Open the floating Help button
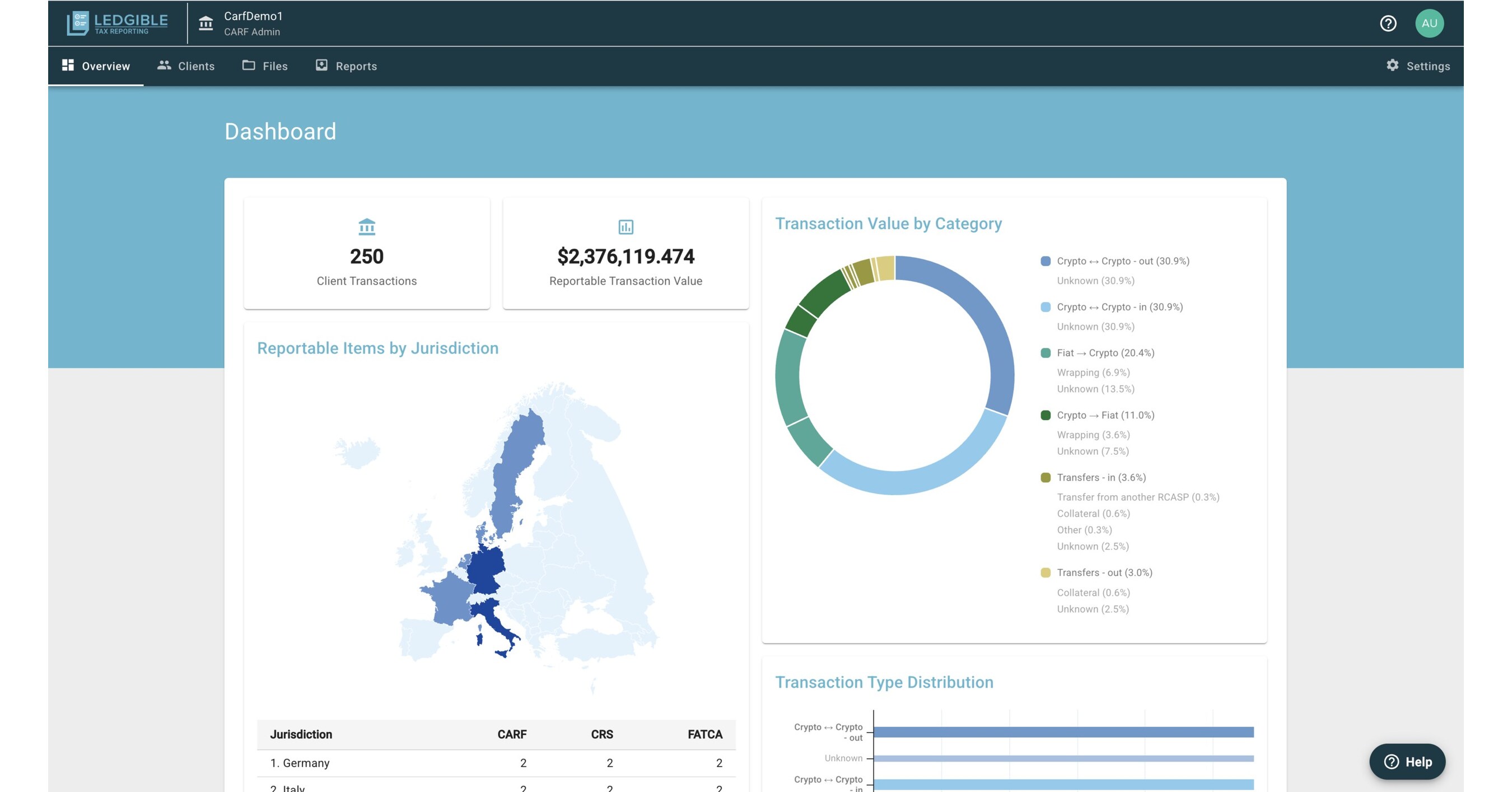 pos(1407,761)
